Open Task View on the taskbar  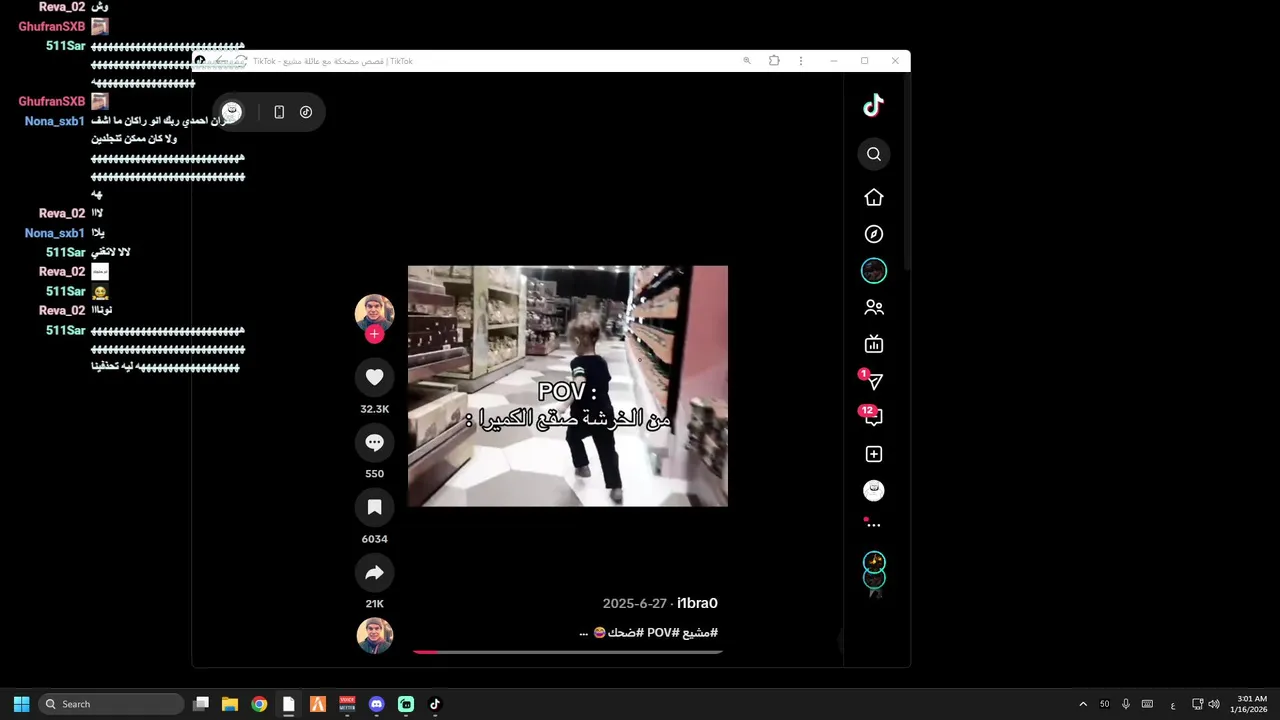(x=201, y=704)
